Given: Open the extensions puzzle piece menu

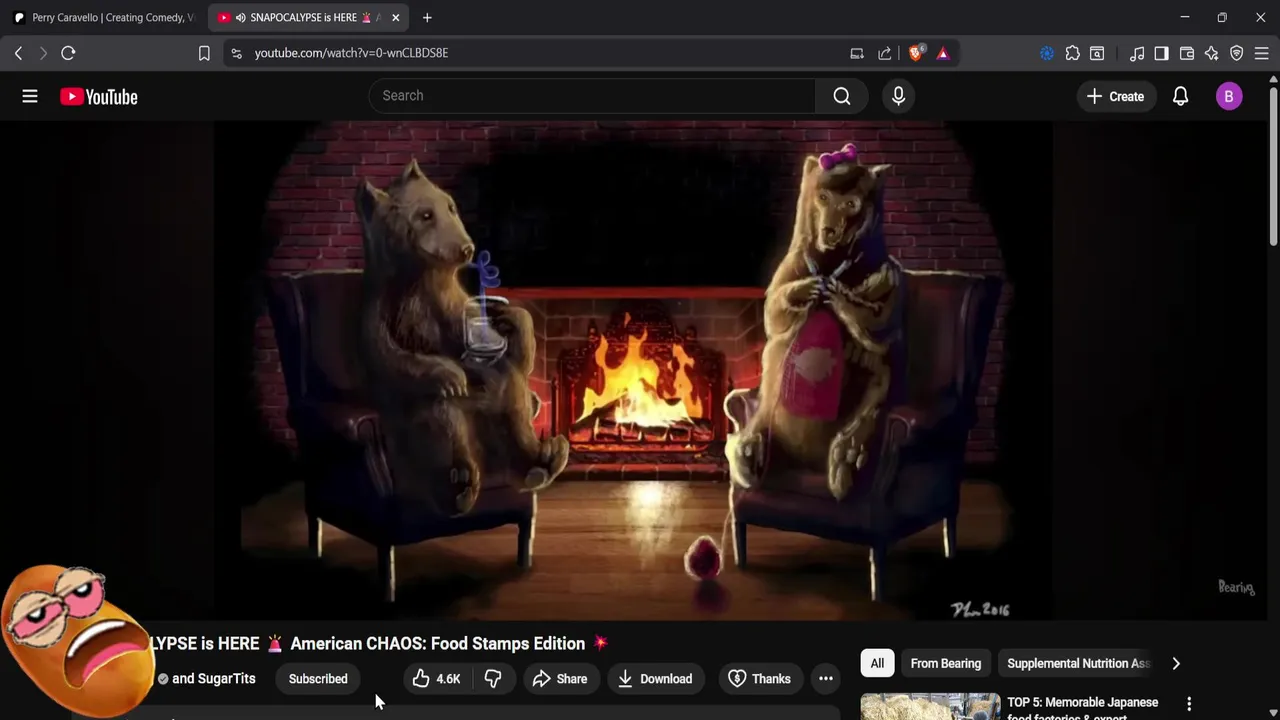Looking at the screenshot, I should click(x=1072, y=53).
